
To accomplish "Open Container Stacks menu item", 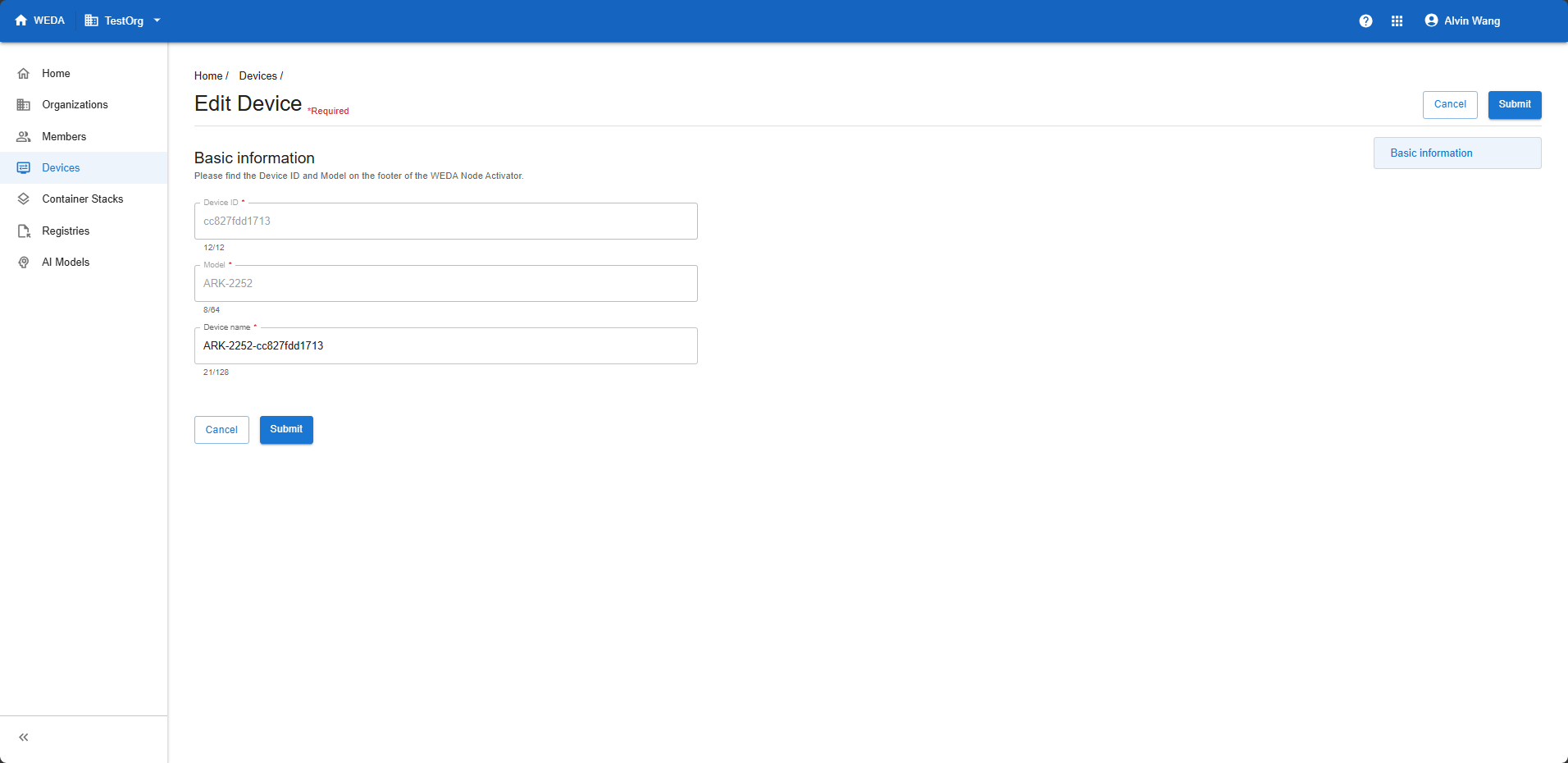I will click(84, 199).
